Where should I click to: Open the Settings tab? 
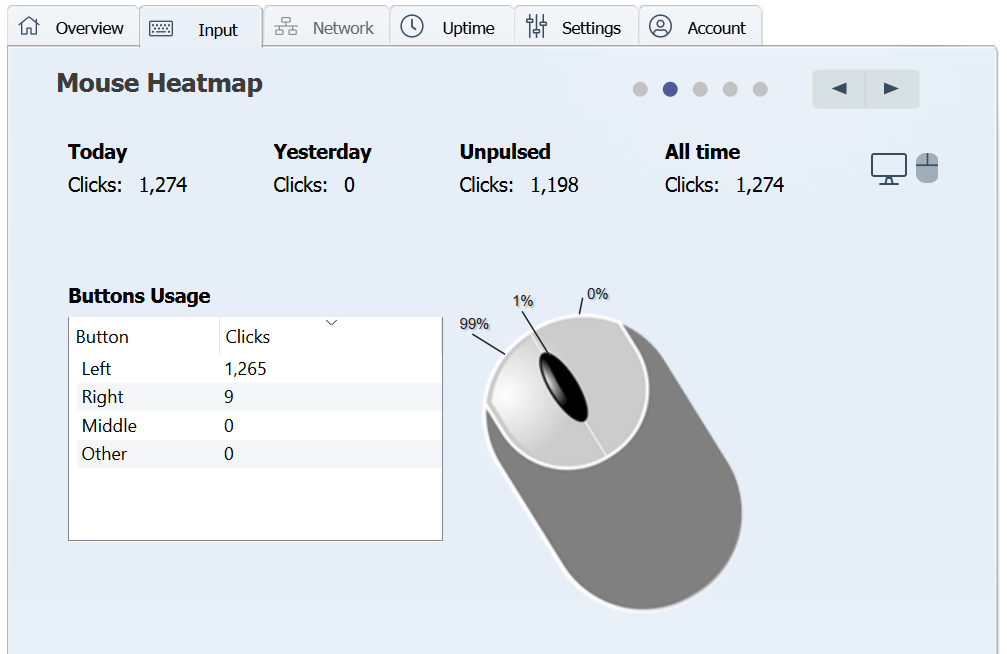point(576,27)
